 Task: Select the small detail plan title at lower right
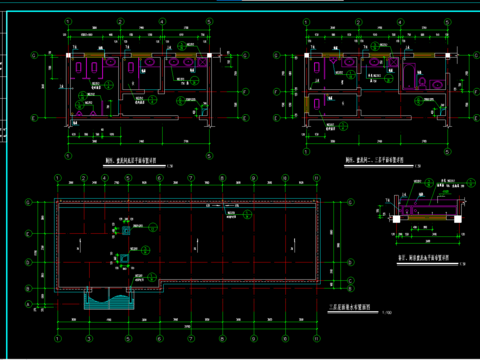tap(424, 258)
